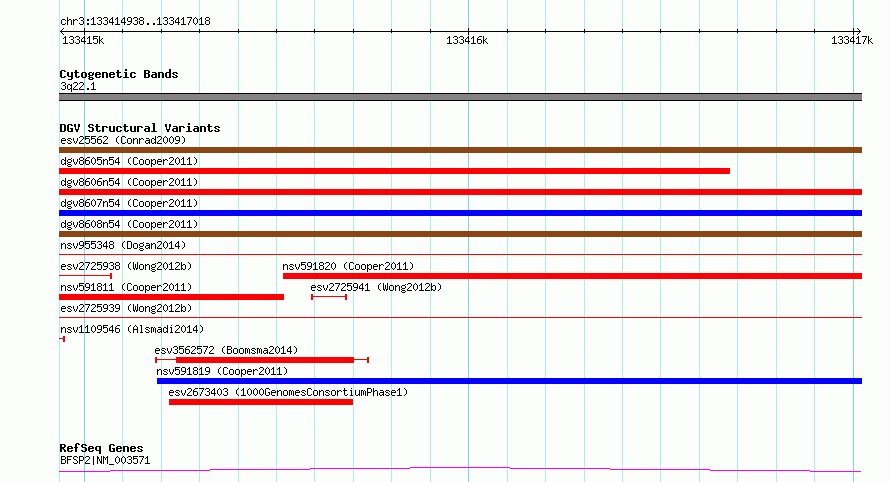890x482 pixels.
Task: Click the esv2725938 (Wong2012b) short feature
Action: pos(86,275)
